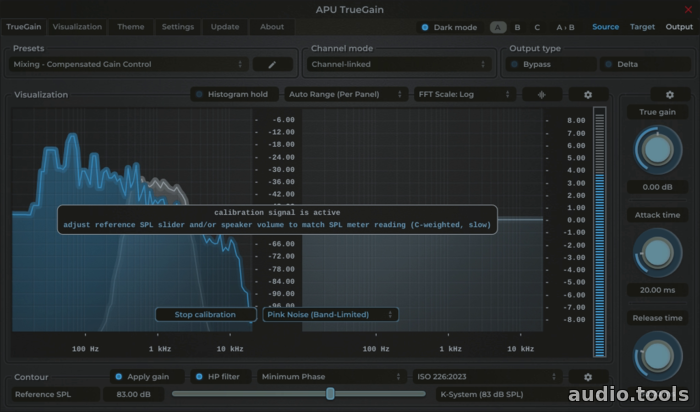Click the Reference SPL slider handle

tap(330, 394)
